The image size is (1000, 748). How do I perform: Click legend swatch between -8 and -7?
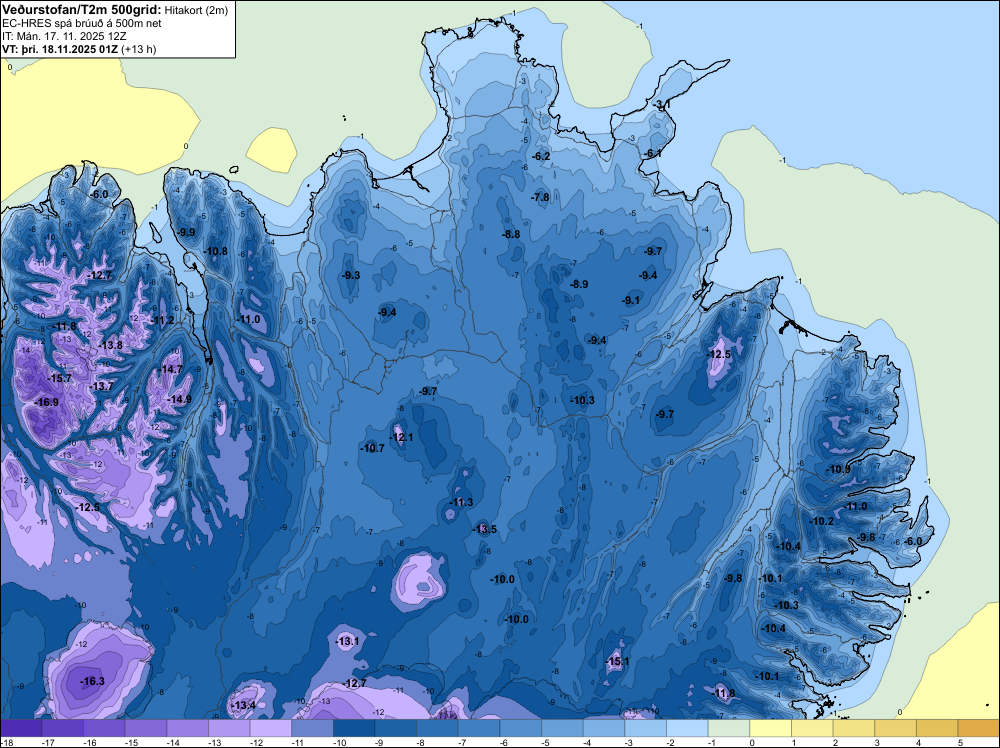coord(438,728)
